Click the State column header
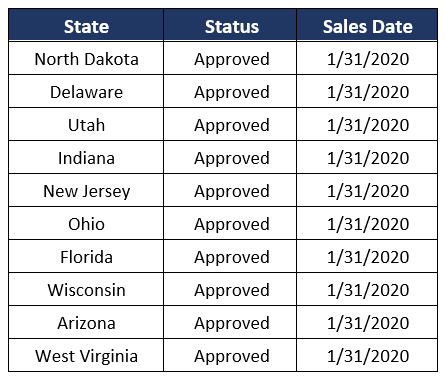The width and height of the screenshot is (445, 379). tap(86, 25)
